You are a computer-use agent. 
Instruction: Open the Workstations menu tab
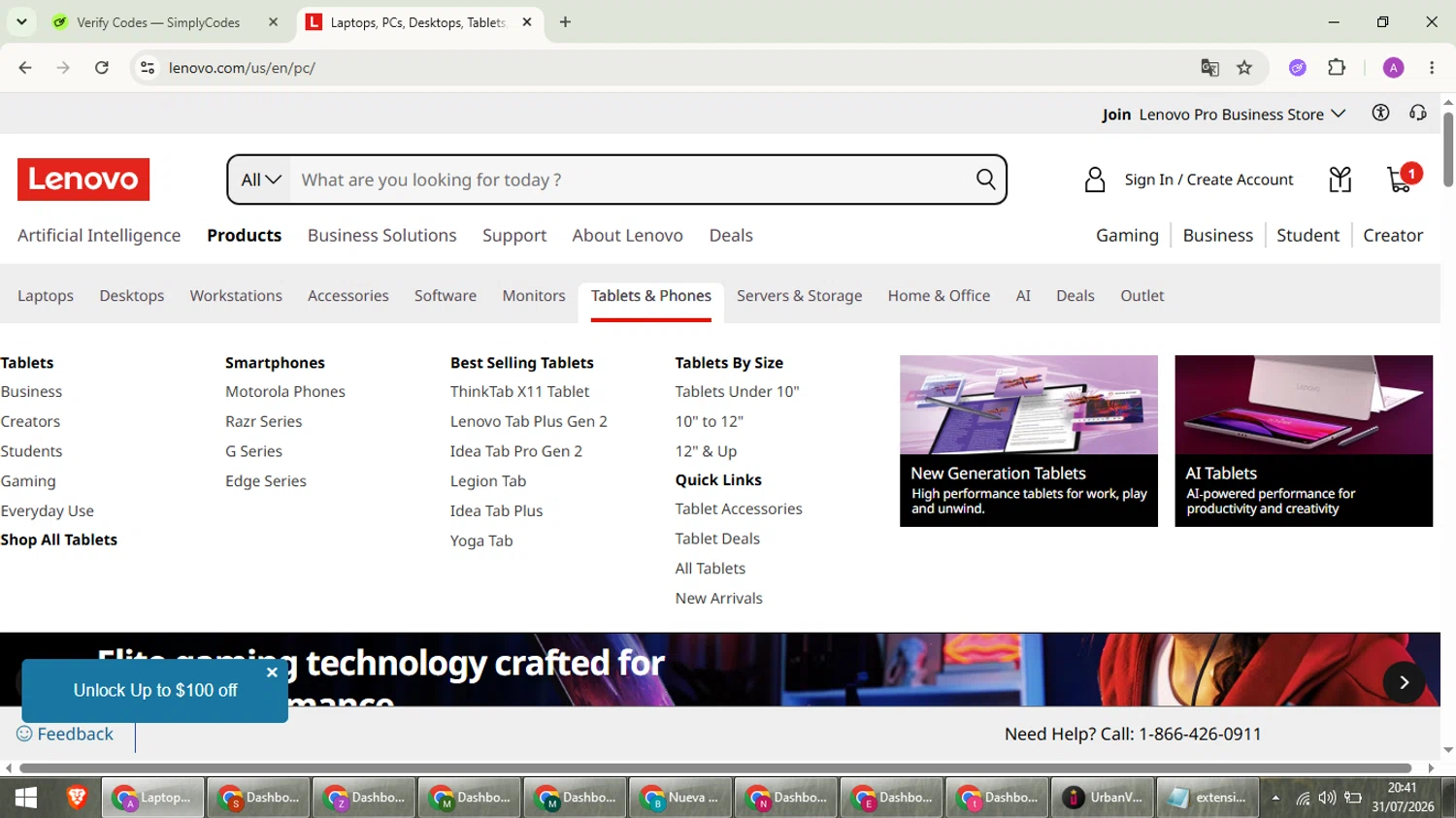(236, 296)
